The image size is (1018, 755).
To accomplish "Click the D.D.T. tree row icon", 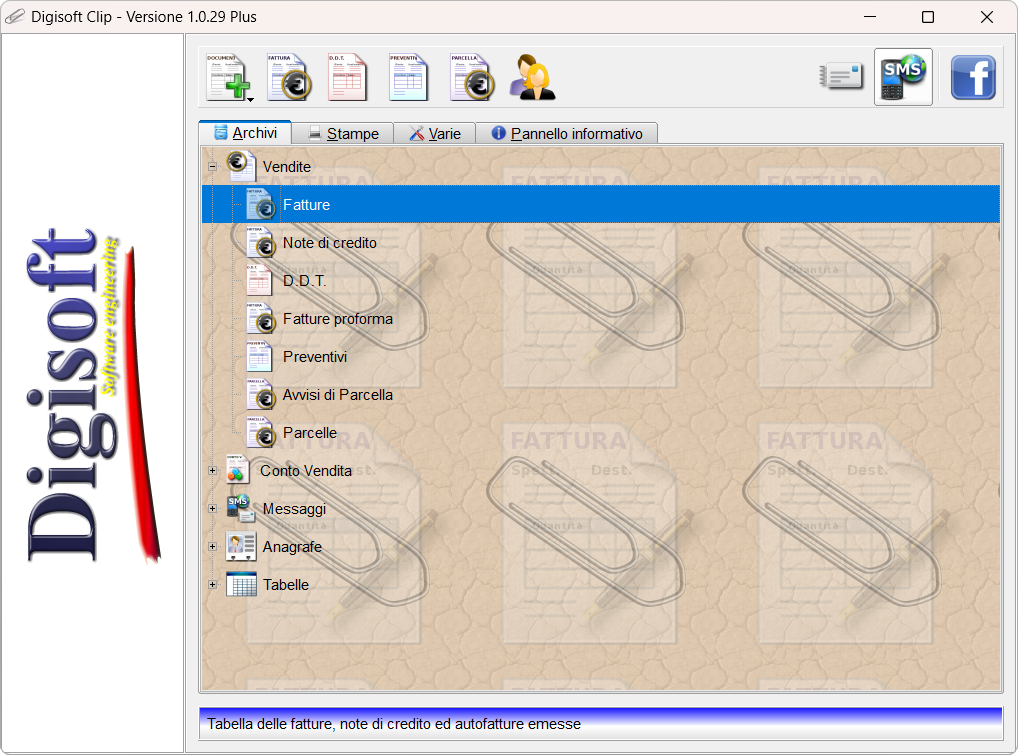I will click(259, 280).
